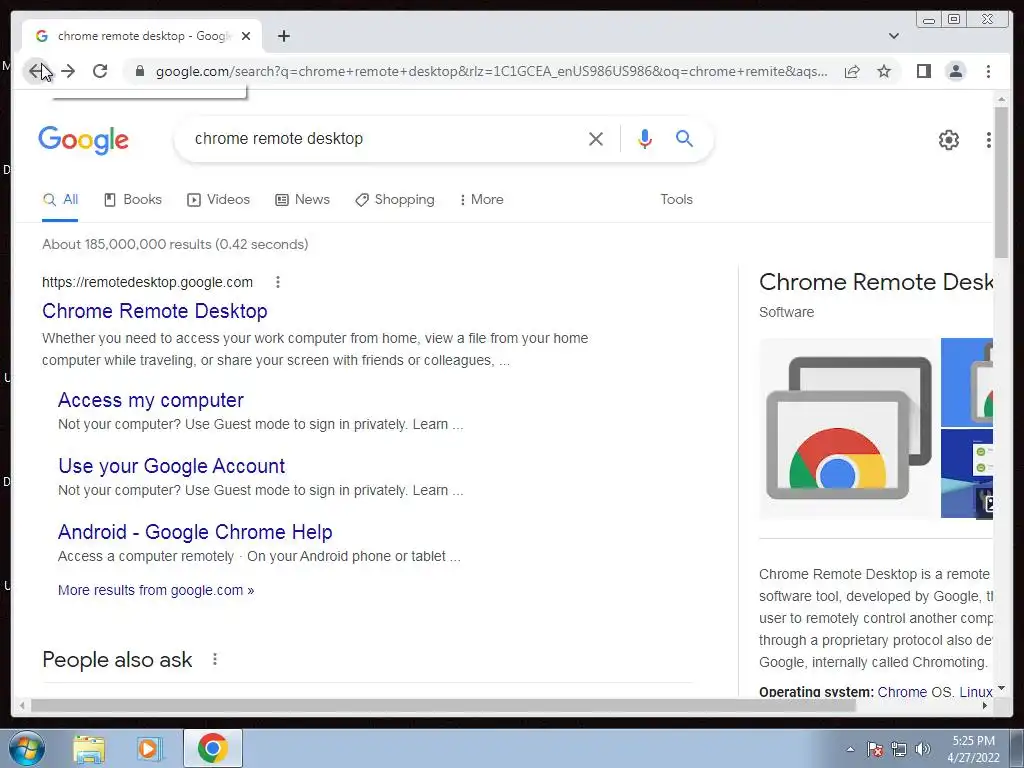
Task: Switch to the Videos tab
Action: point(218,200)
